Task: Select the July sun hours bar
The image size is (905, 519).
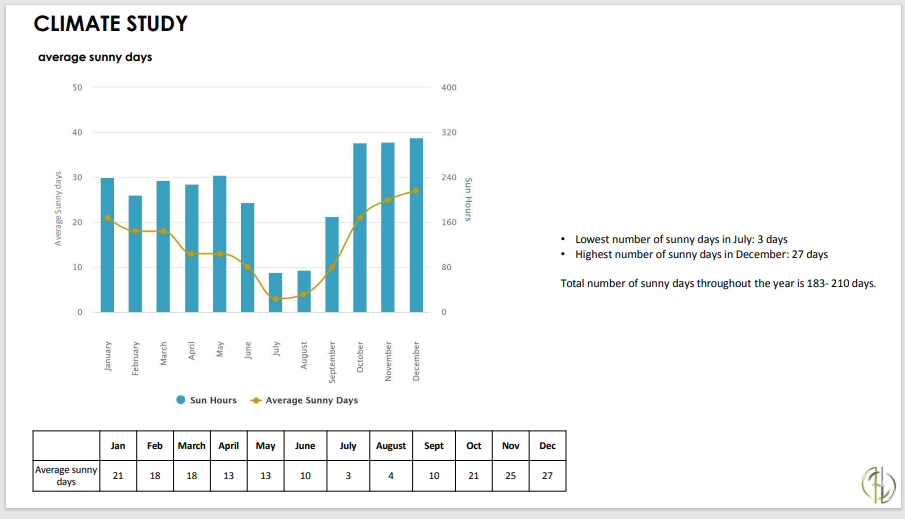Action: click(276, 292)
